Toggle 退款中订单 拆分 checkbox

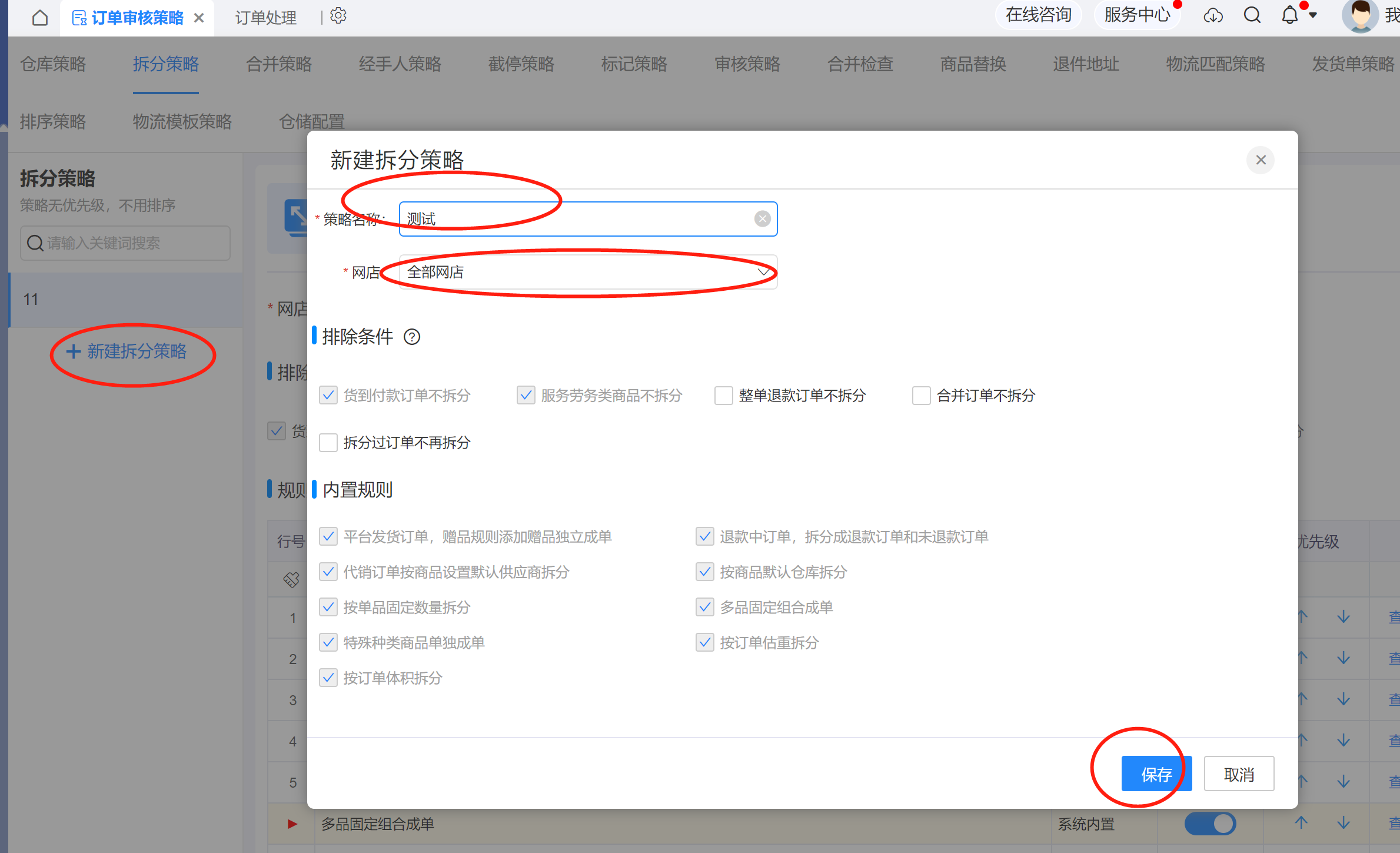704,537
